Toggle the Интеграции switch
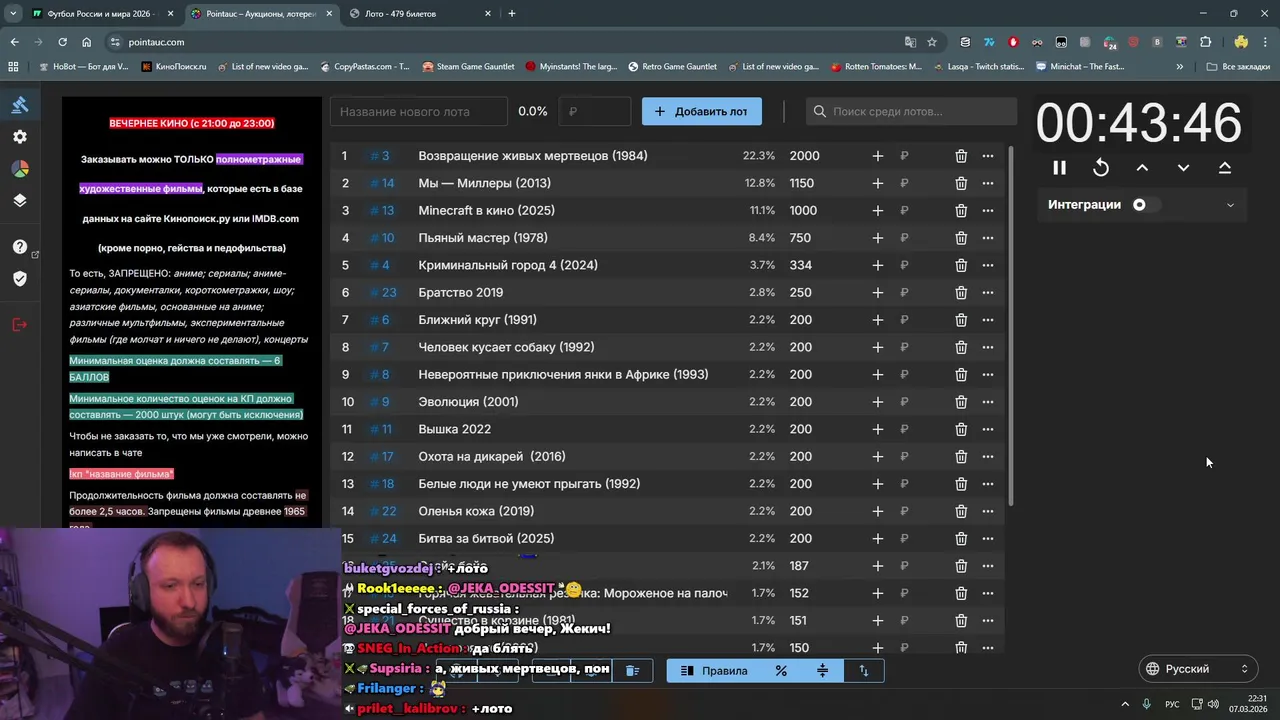 tap(1146, 204)
